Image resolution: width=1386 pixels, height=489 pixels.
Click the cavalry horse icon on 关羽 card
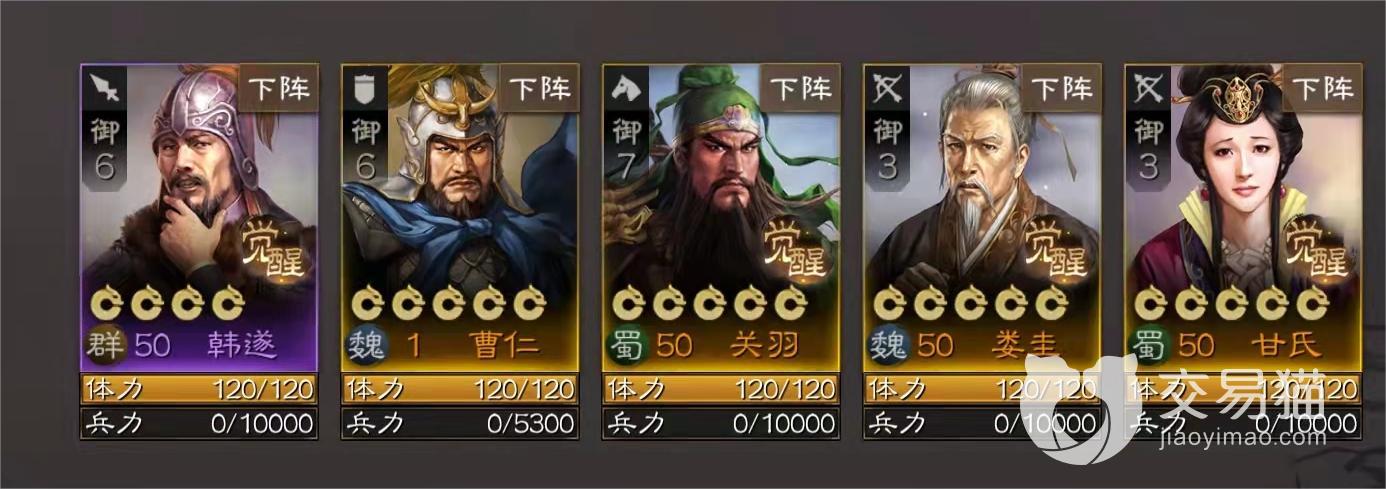(x=626, y=88)
